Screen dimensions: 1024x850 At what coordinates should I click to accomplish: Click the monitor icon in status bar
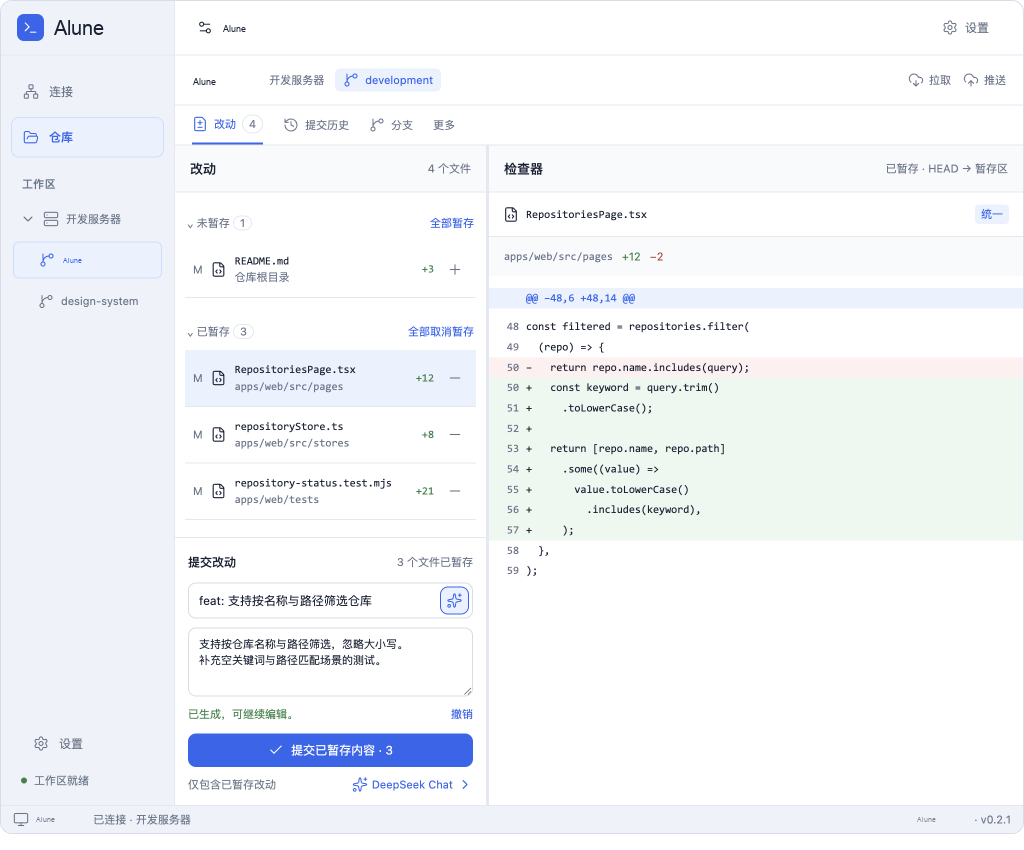(x=21, y=819)
